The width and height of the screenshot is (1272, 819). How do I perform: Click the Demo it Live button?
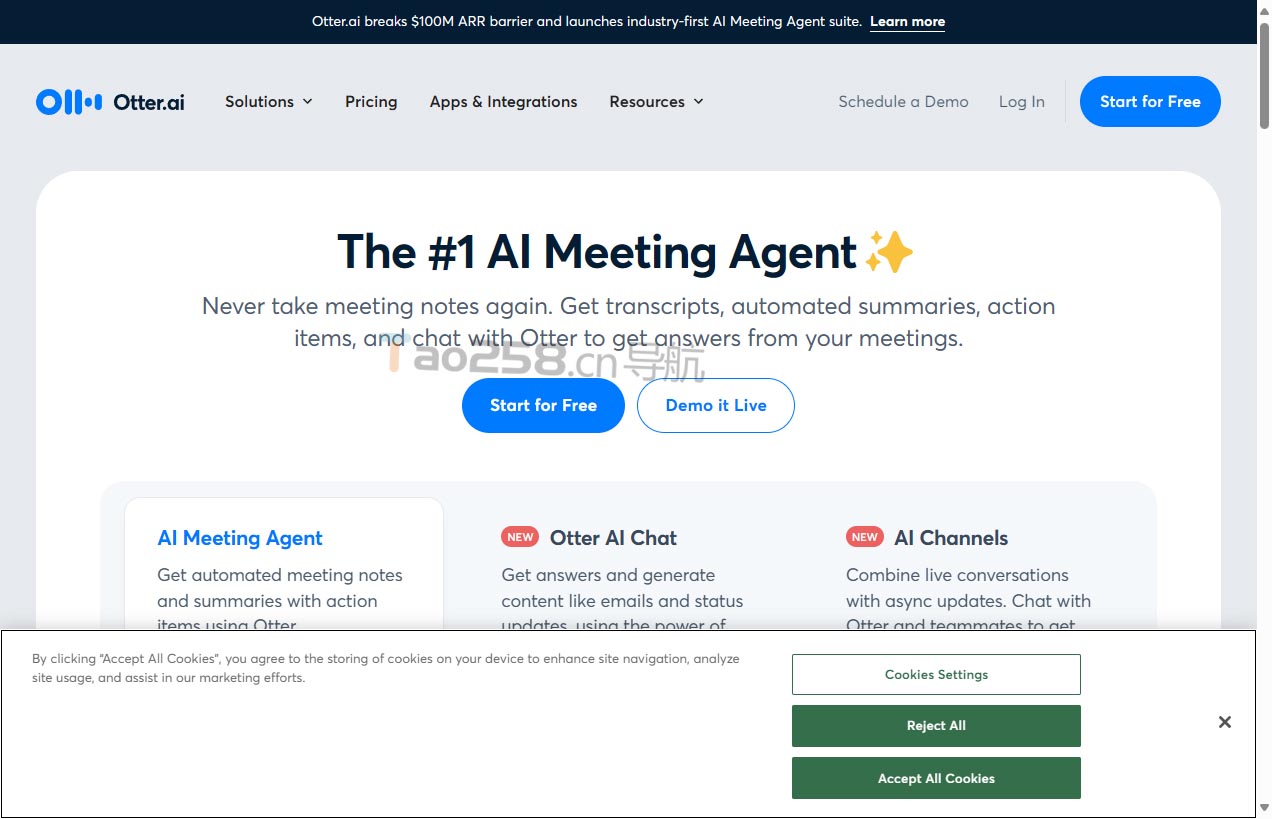716,405
